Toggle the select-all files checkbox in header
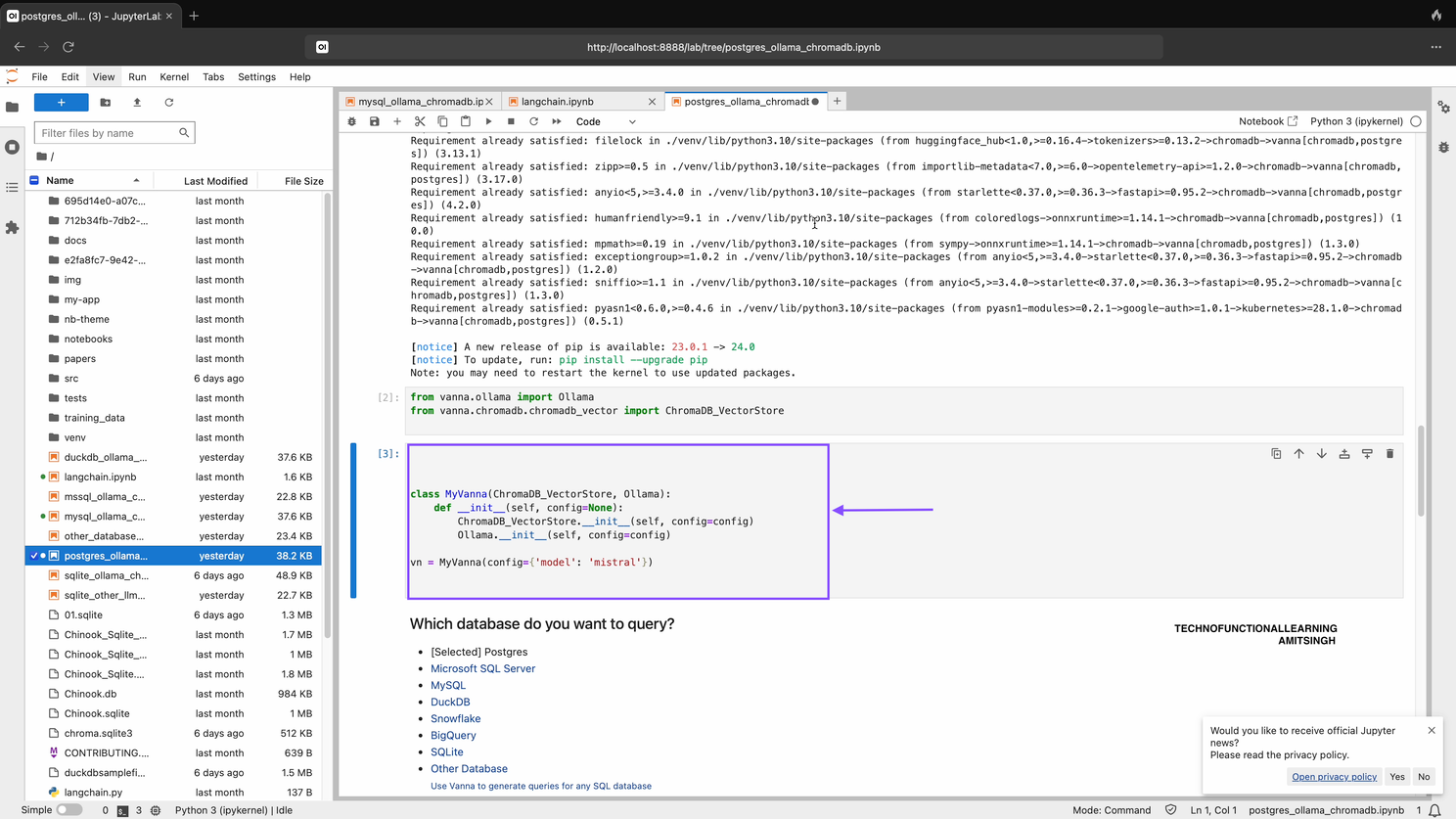 (x=34, y=180)
